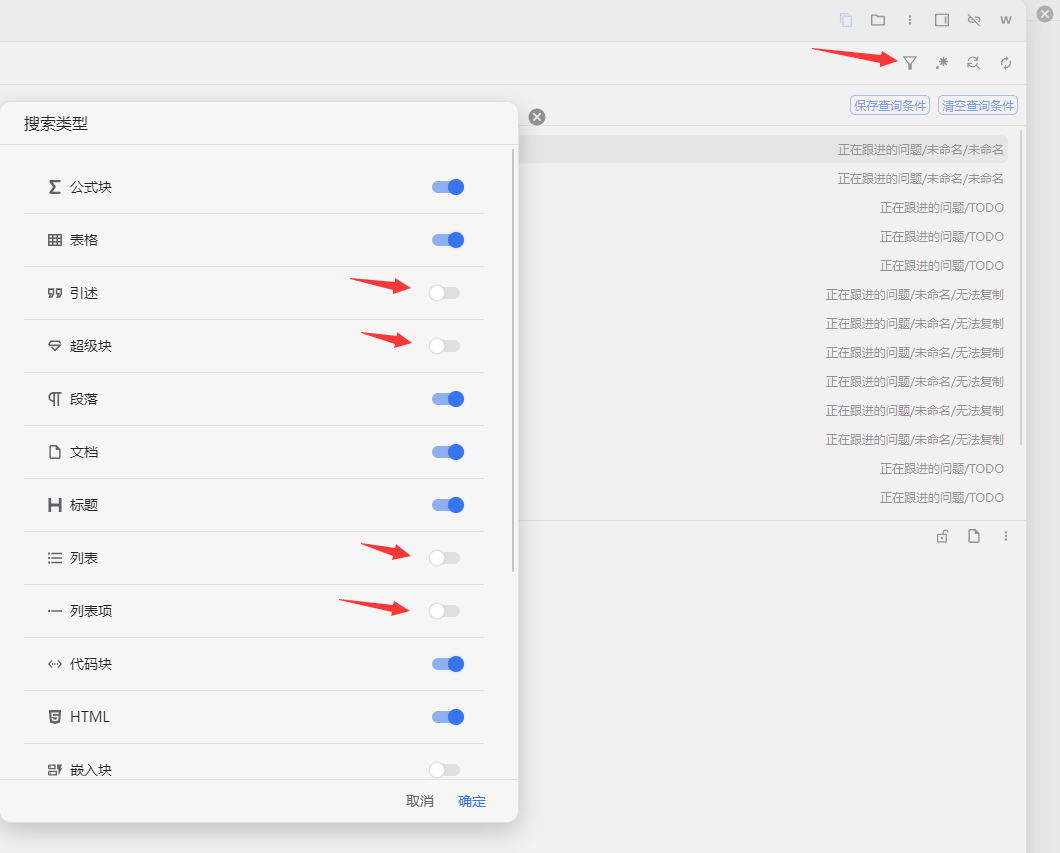The image size is (1060, 853).
Task: Click the asterisk search syntax icon
Action: (942, 63)
